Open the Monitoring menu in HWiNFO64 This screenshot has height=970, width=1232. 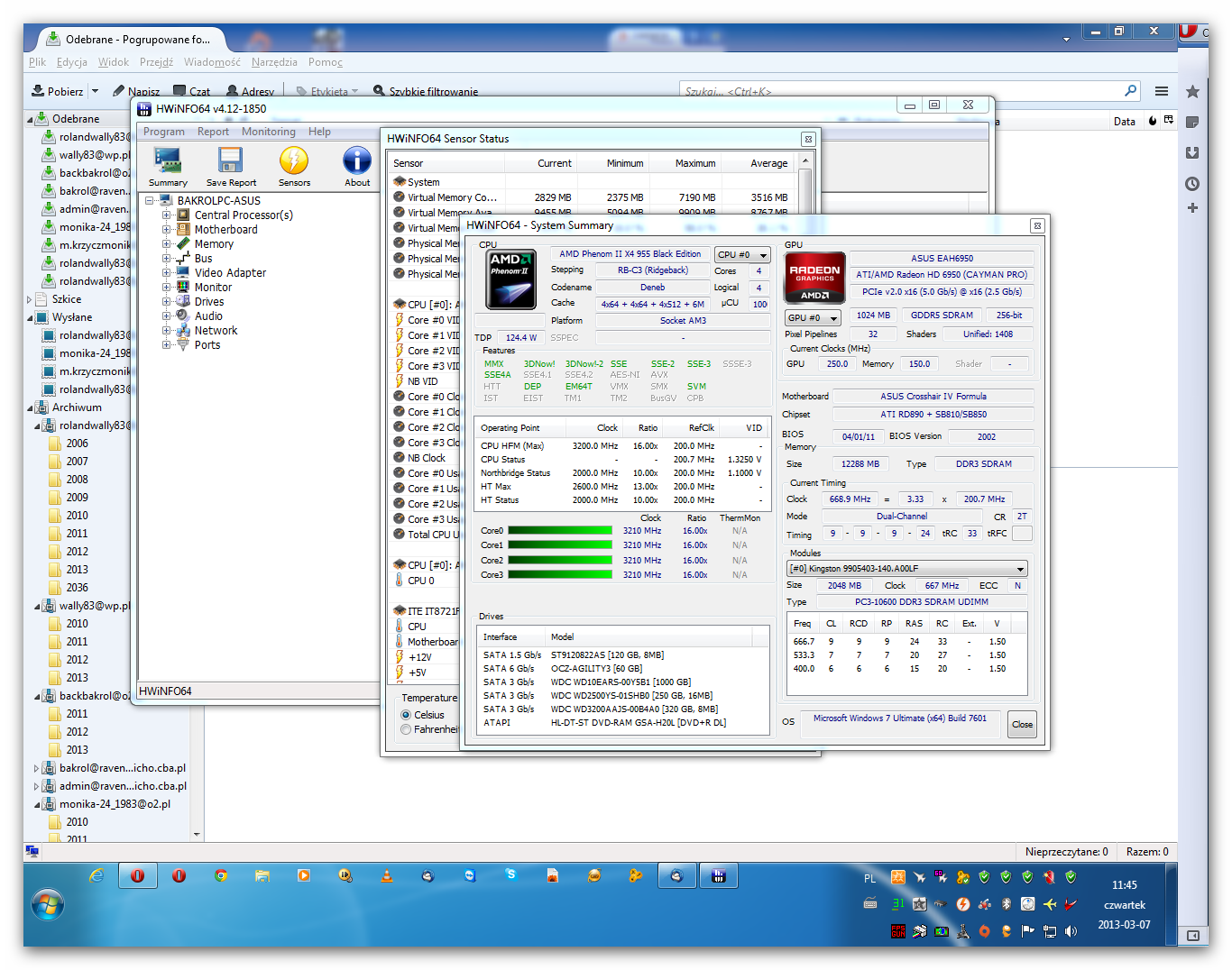point(268,132)
